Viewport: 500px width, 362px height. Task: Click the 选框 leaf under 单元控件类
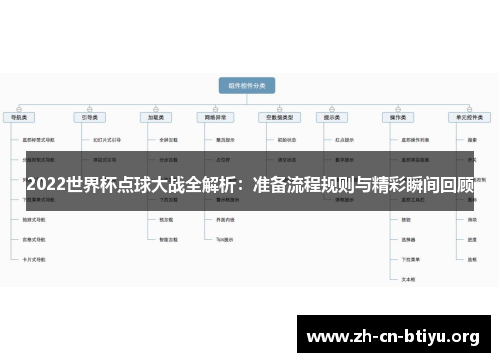click(x=472, y=260)
